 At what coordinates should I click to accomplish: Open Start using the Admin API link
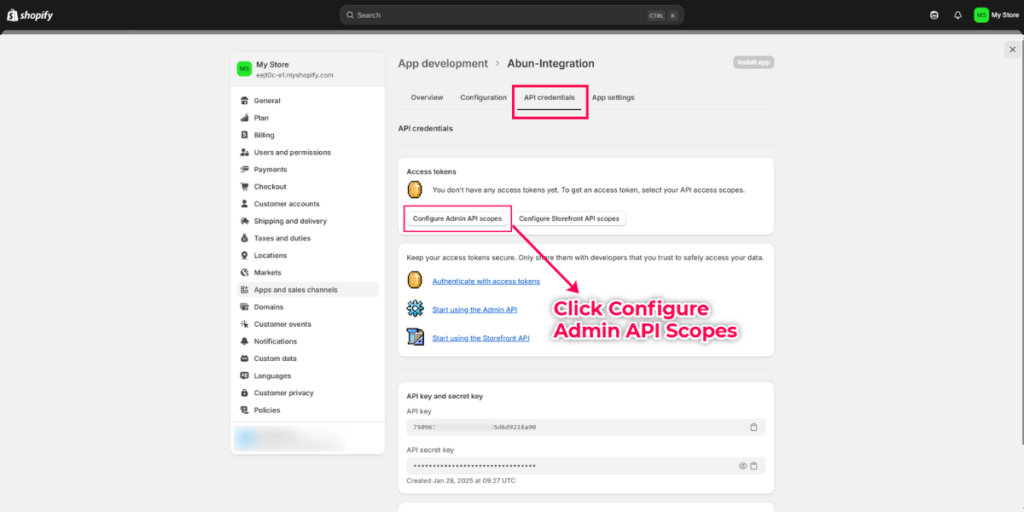[x=475, y=310]
